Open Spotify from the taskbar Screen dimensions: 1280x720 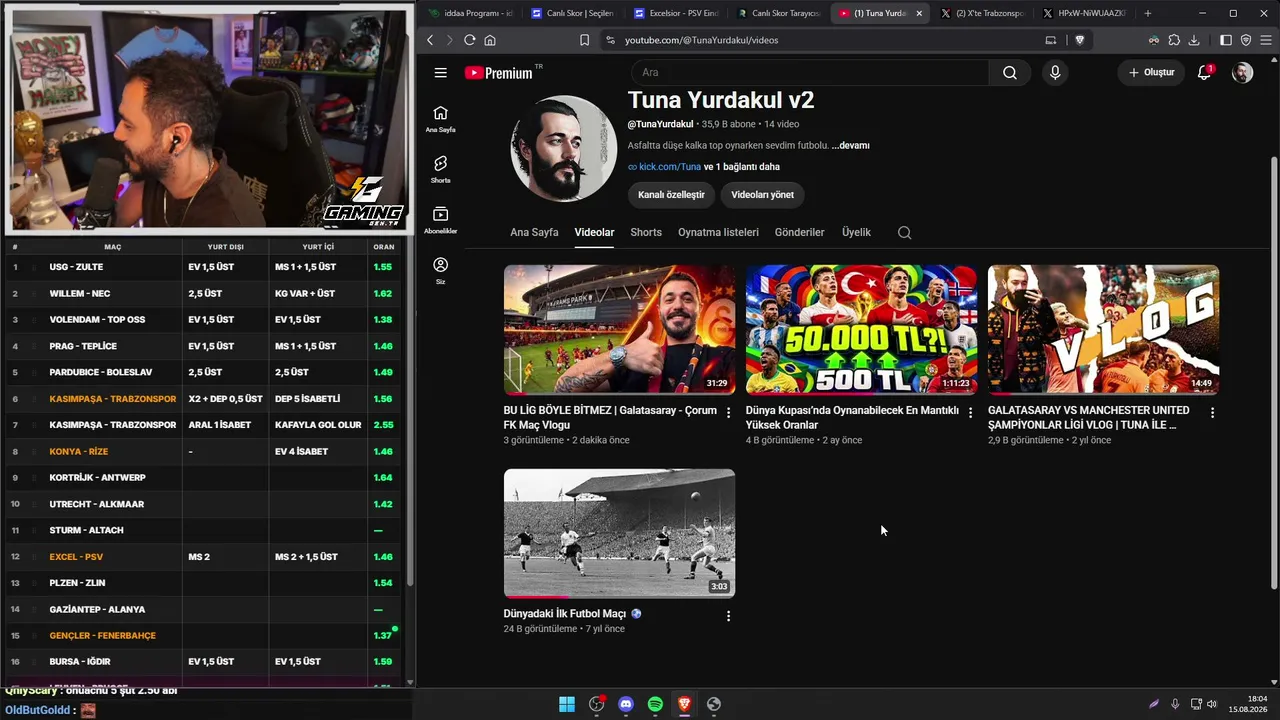click(x=655, y=704)
